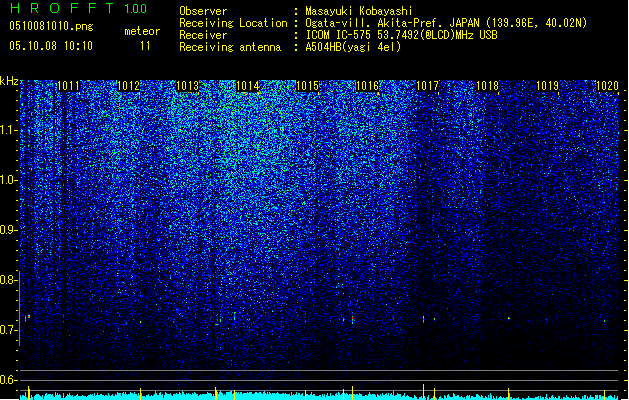Viewport: 629px width, 400px height.
Task: Click the 0.7 kHz axis label
Action: click(x=7, y=330)
